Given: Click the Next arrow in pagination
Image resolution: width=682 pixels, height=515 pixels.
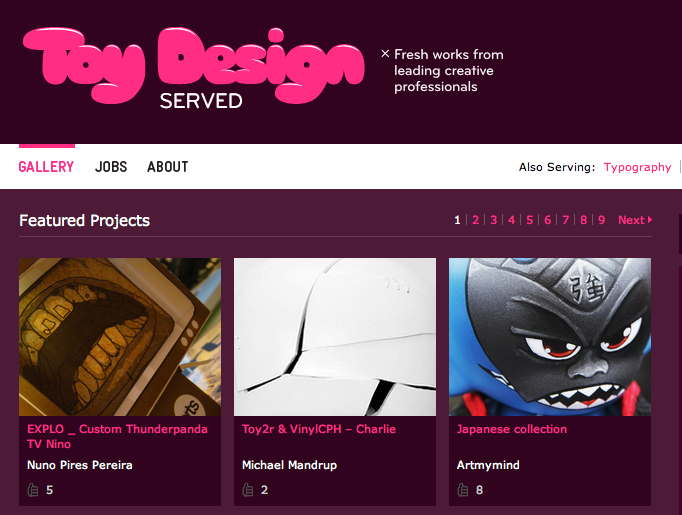Looking at the screenshot, I should (x=635, y=220).
